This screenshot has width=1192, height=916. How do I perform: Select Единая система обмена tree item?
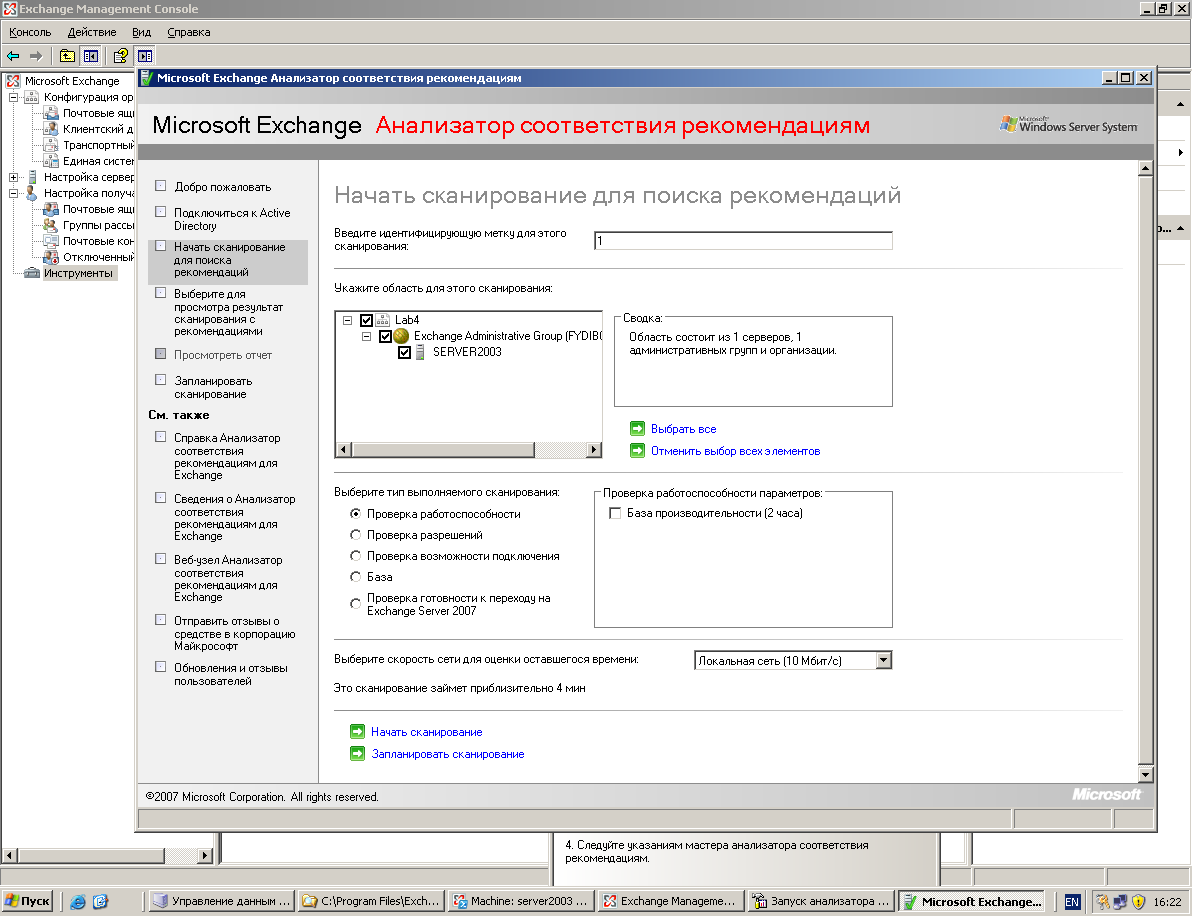pos(98,161)
